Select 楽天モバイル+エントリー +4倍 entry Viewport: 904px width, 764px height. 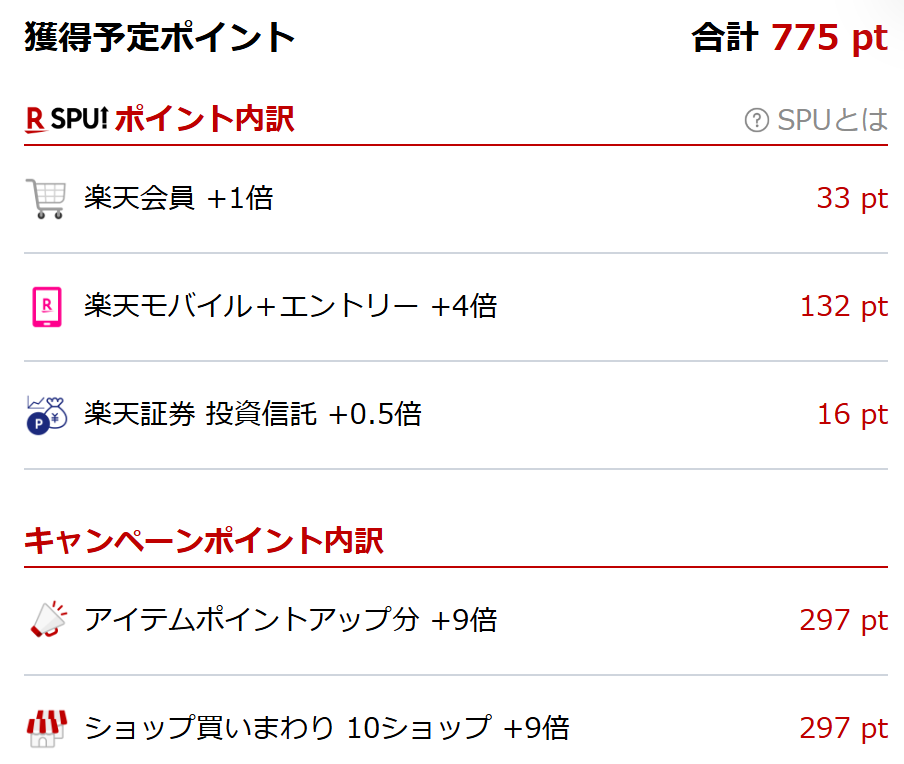(290, 306)
